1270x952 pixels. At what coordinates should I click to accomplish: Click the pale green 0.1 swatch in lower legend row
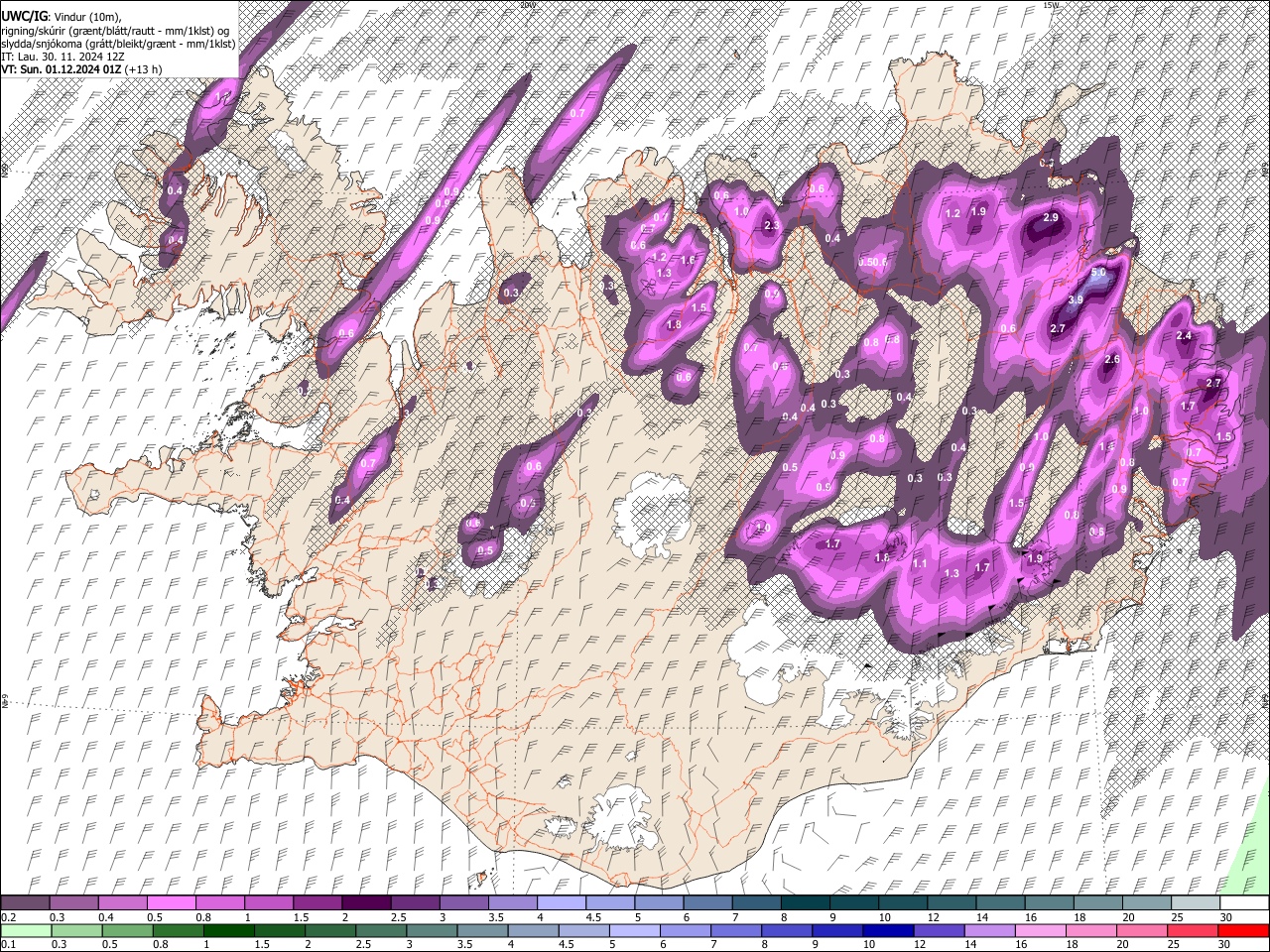(25, 930)
